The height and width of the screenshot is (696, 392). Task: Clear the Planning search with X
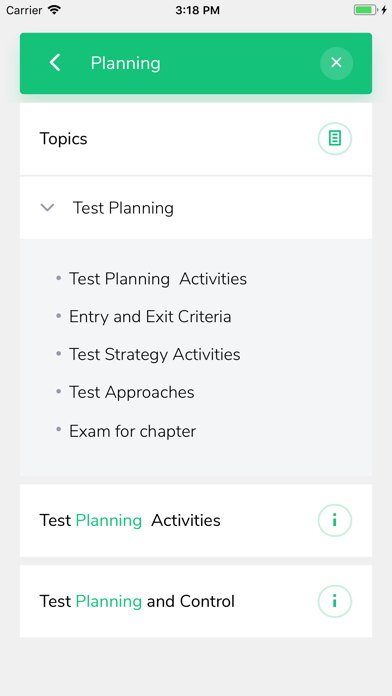[x=337, y=63]
